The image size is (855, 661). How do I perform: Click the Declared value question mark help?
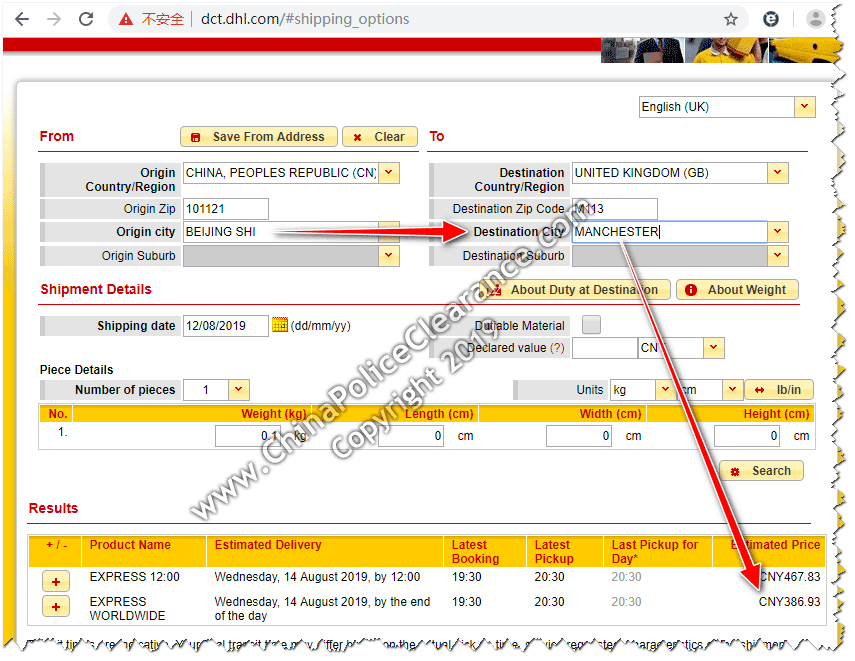[x=557, y=348]
